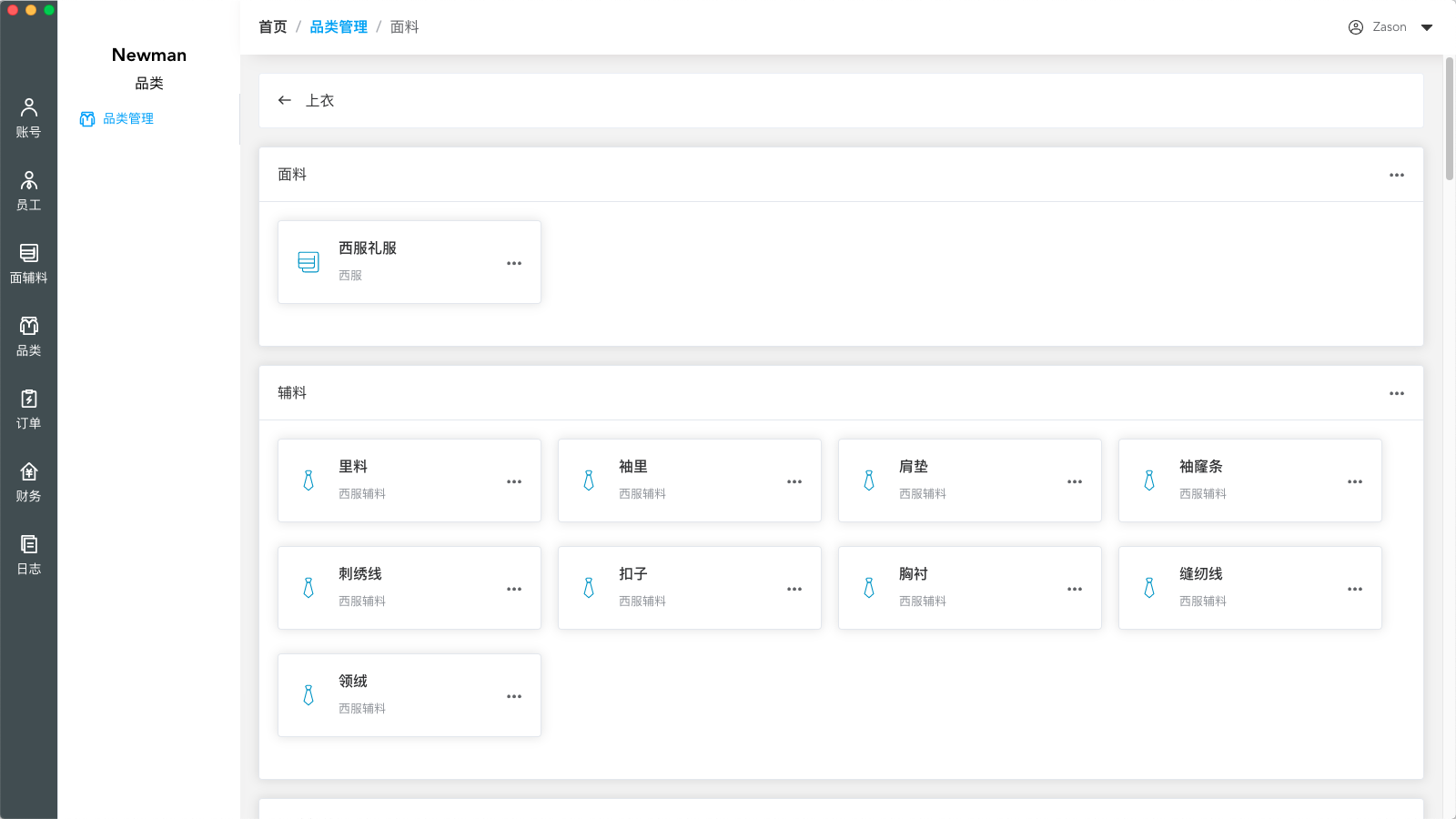Screen dimensions: 1456x819
Task: Open the 账号 account section icon
Action: click(x=29, y=107)
